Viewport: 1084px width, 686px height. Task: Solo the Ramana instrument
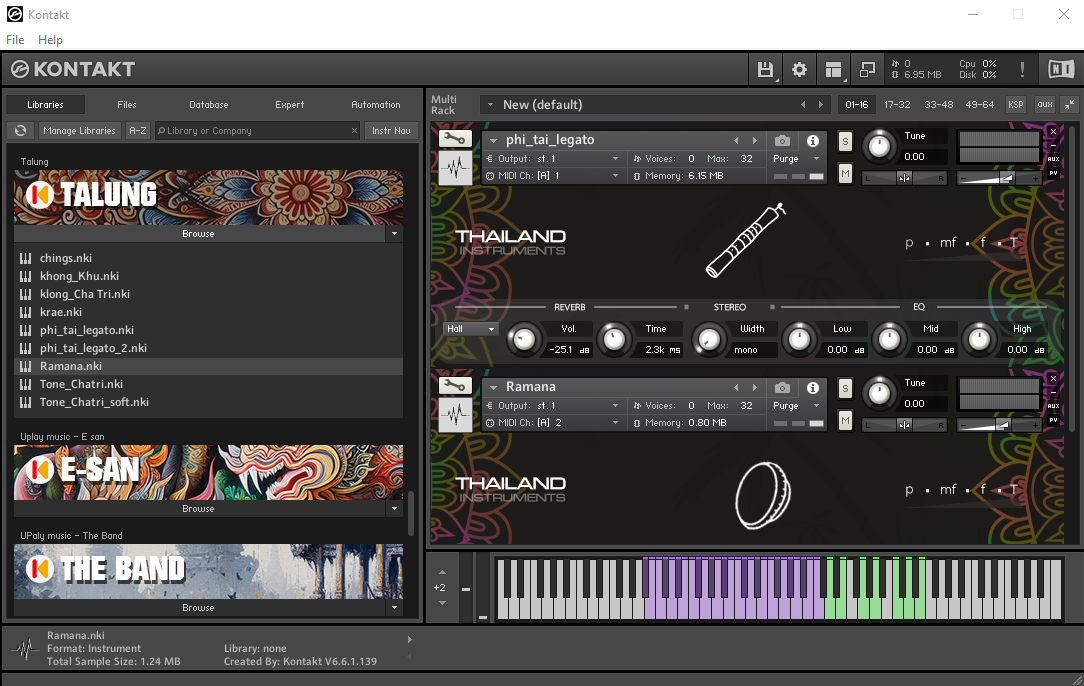coord(845,388)
